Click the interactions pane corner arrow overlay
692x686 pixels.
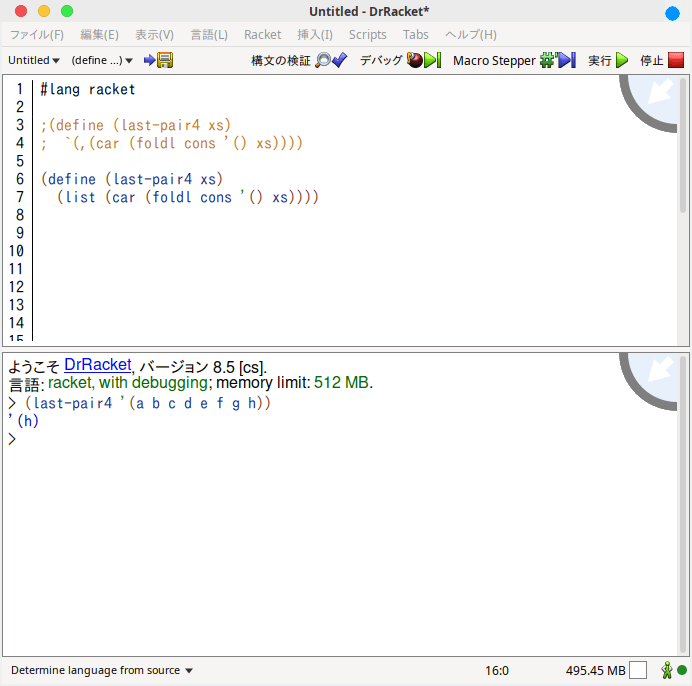coord(649,381)
